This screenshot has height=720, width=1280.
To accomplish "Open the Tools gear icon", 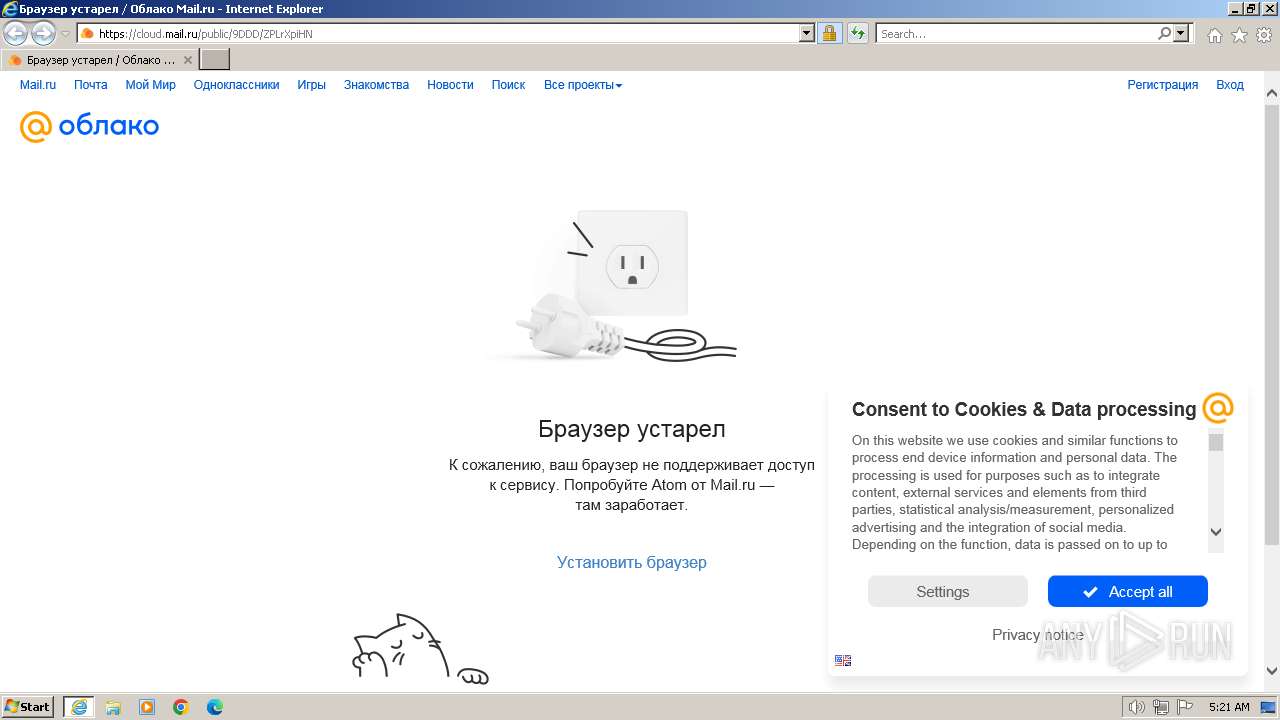I will [1264, 35].
